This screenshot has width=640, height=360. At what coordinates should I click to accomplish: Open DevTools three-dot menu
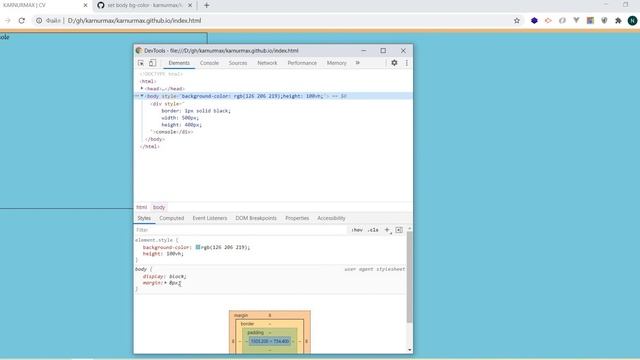407,63
